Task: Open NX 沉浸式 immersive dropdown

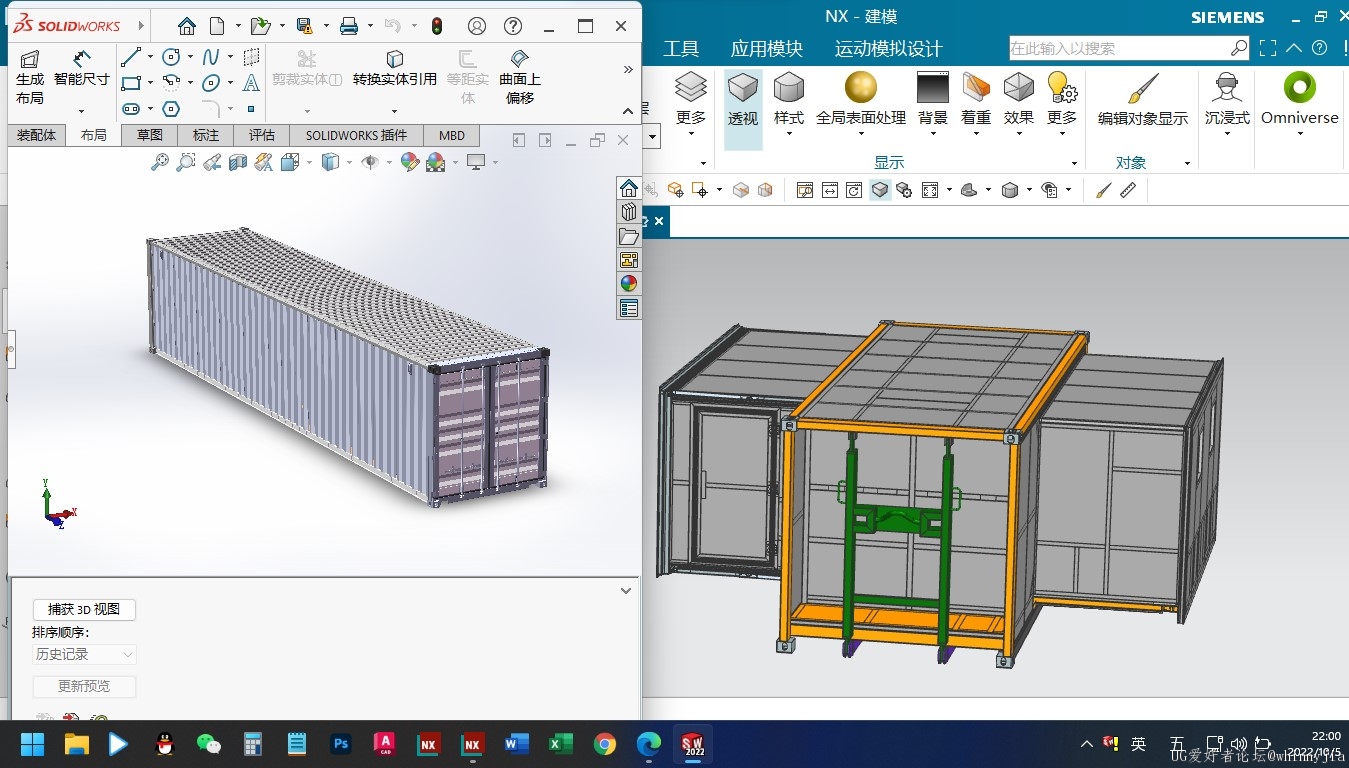Action: point(1227,135)
